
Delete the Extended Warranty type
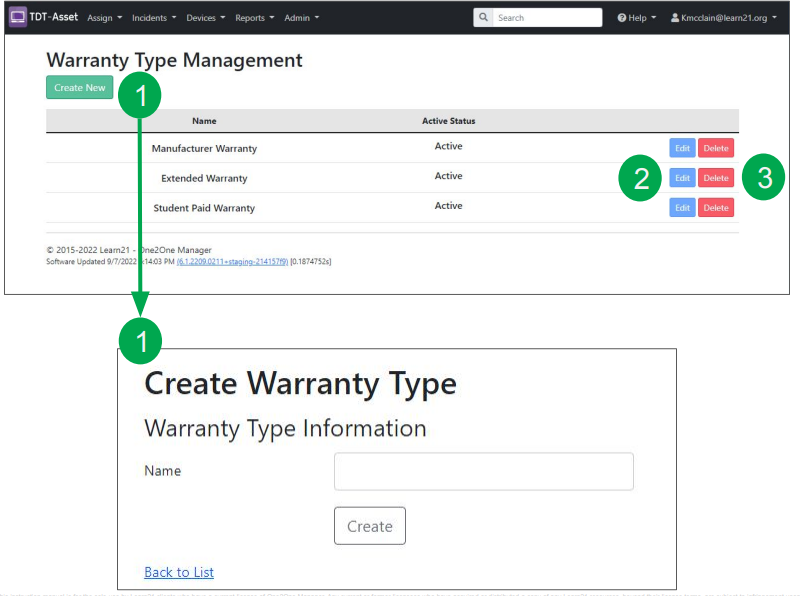(x=716, y=178)
